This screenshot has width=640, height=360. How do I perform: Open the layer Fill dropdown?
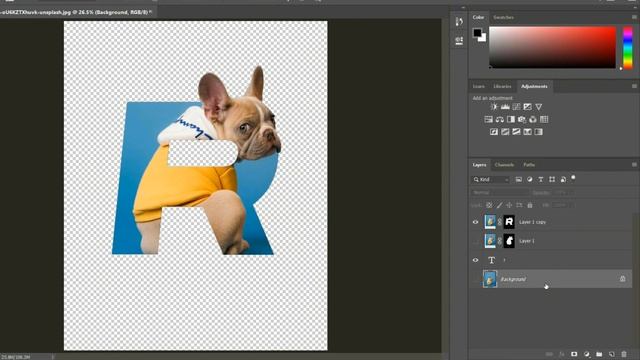tap(565, 205)
